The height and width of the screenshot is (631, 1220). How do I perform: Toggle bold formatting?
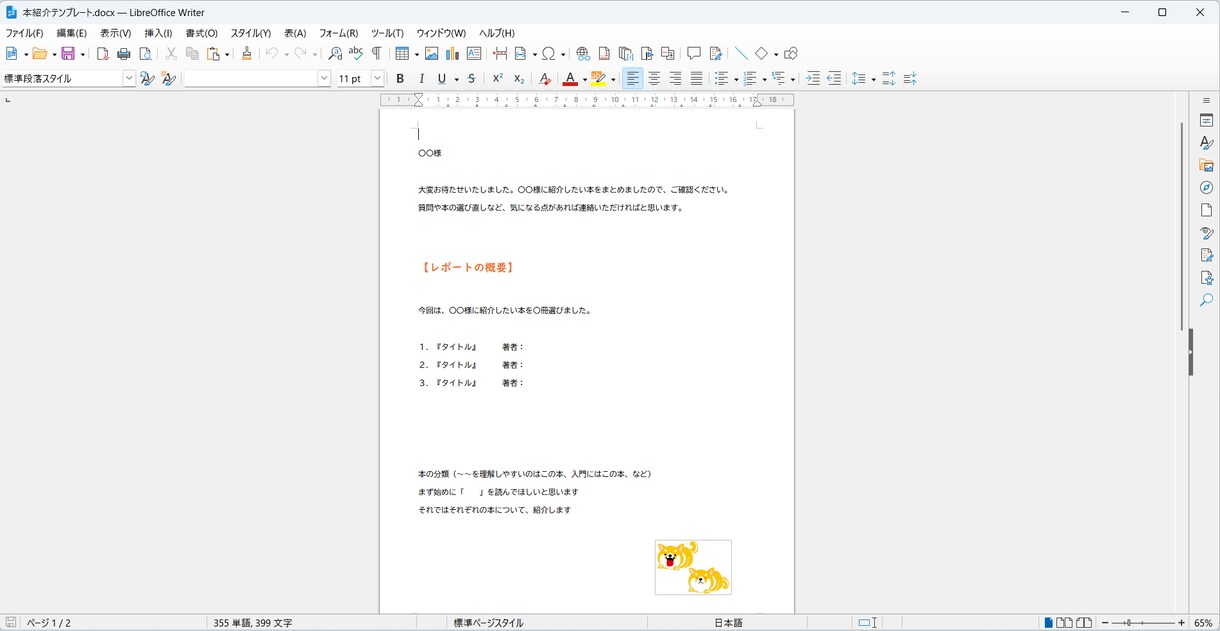click(400, 79)
